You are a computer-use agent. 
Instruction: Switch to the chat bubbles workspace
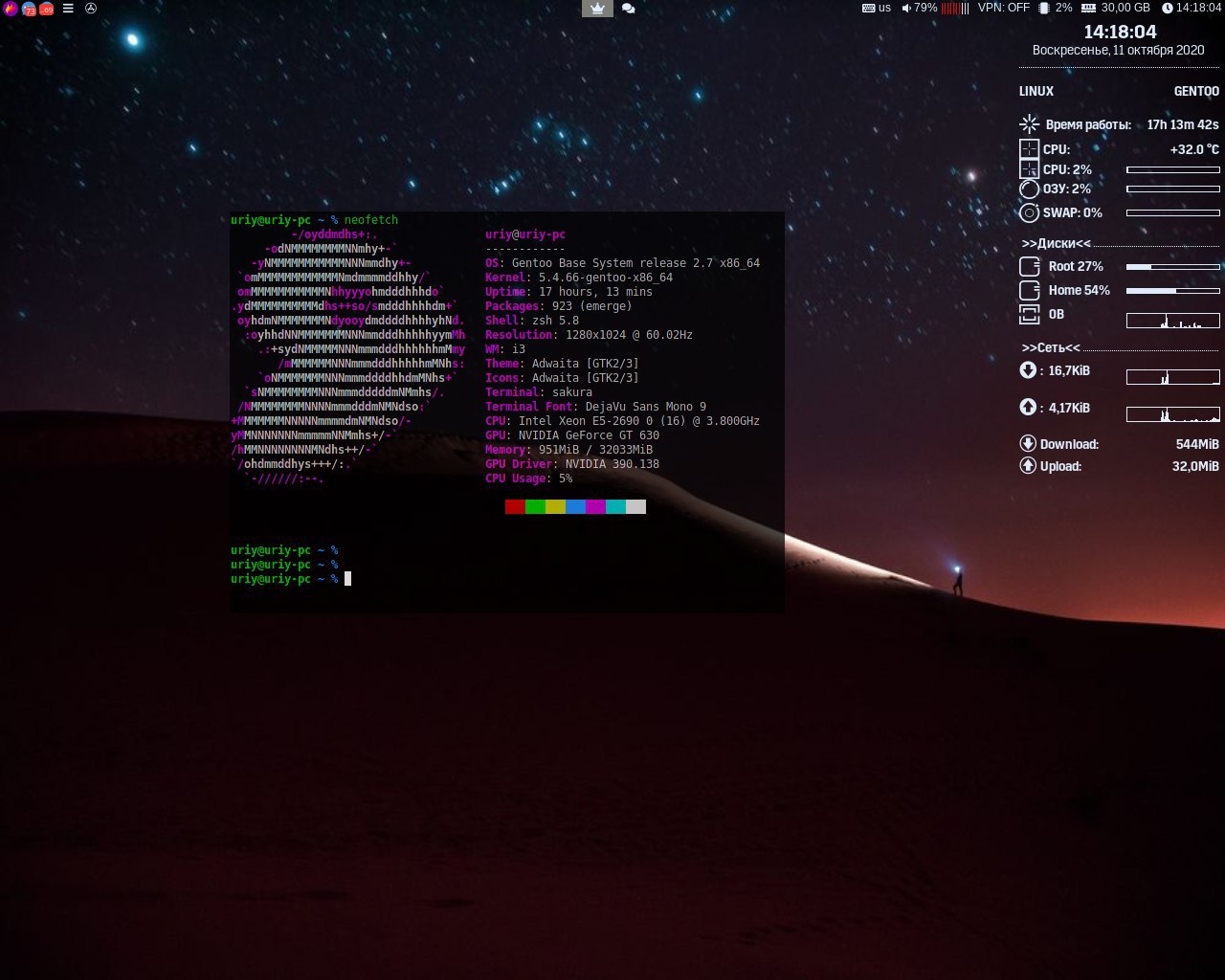pos(629,9)
